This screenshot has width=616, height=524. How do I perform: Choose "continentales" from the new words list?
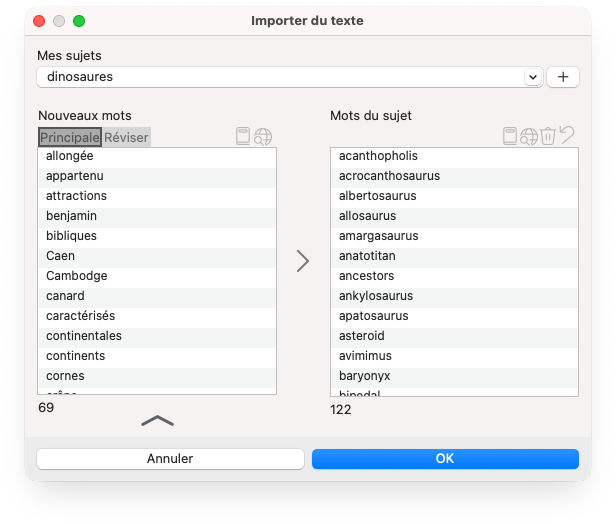click(x=84, y=336)
